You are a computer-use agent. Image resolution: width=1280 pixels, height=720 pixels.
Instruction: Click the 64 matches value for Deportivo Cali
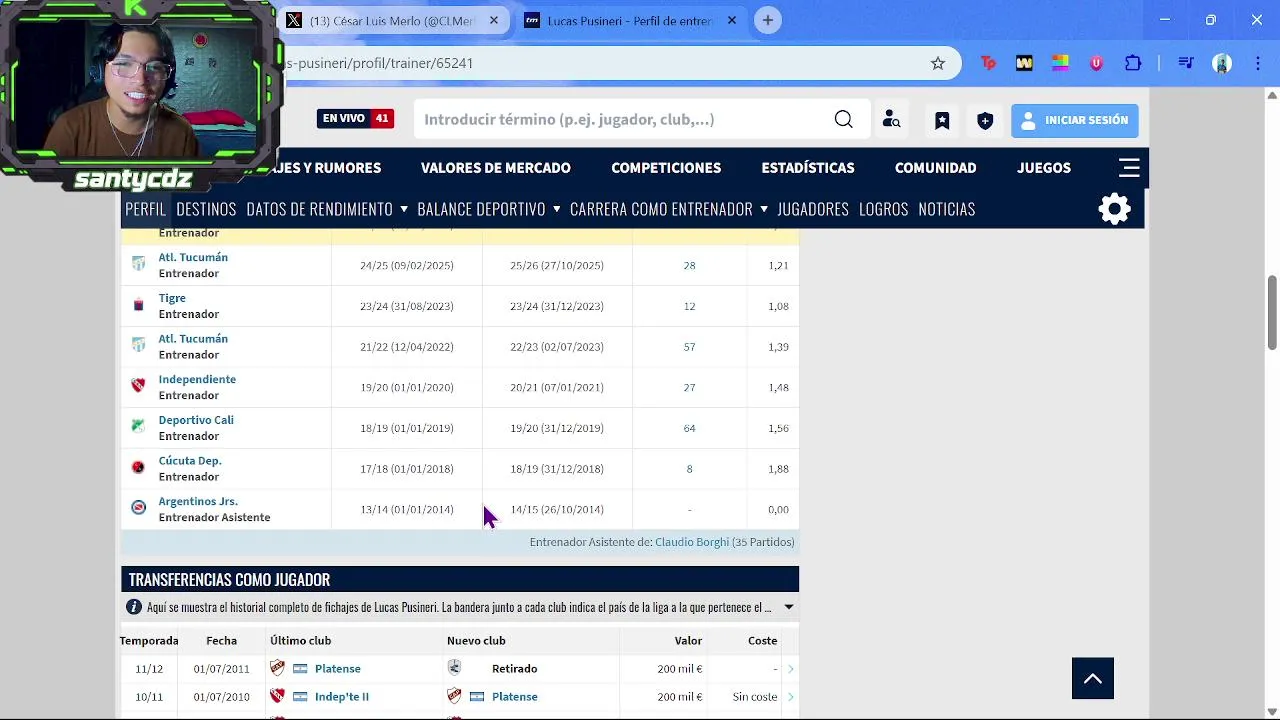(x=689, y=428)
